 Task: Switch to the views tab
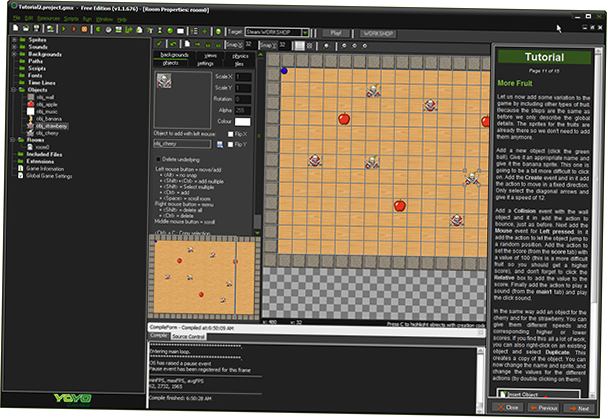pos(211,55)
